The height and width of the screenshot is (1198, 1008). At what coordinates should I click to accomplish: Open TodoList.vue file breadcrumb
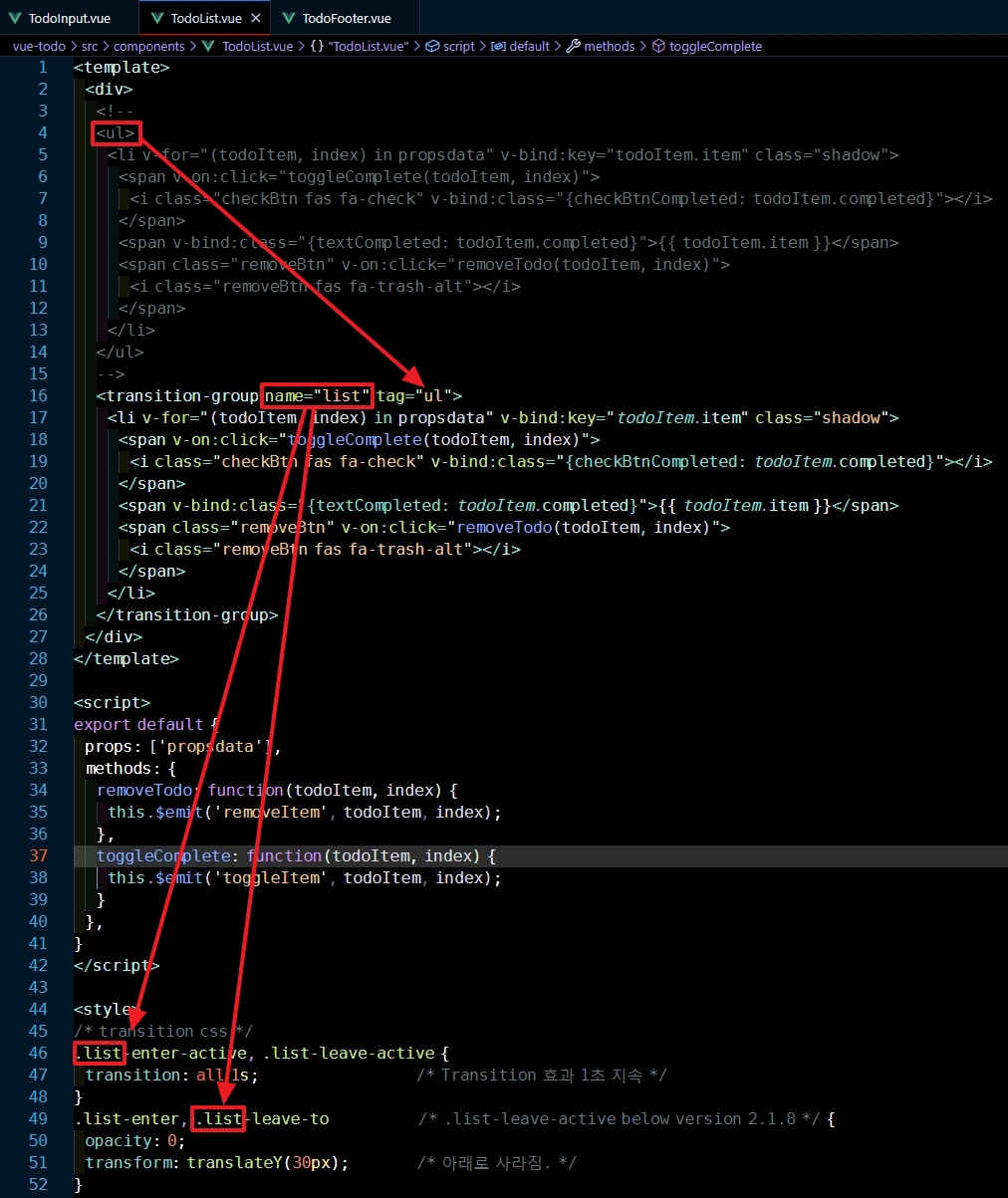point(257,46)
